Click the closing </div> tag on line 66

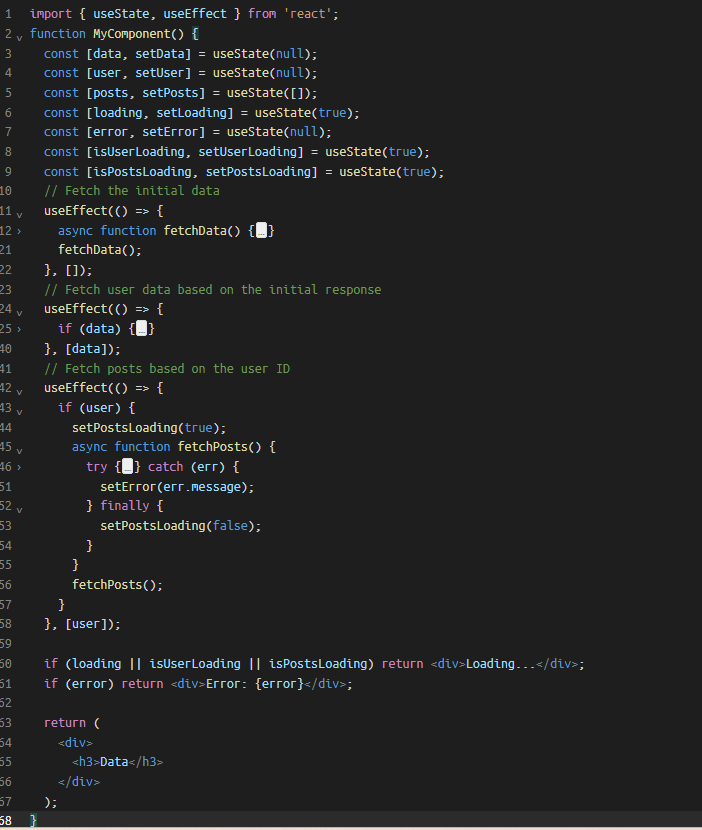tap(79, 781)
